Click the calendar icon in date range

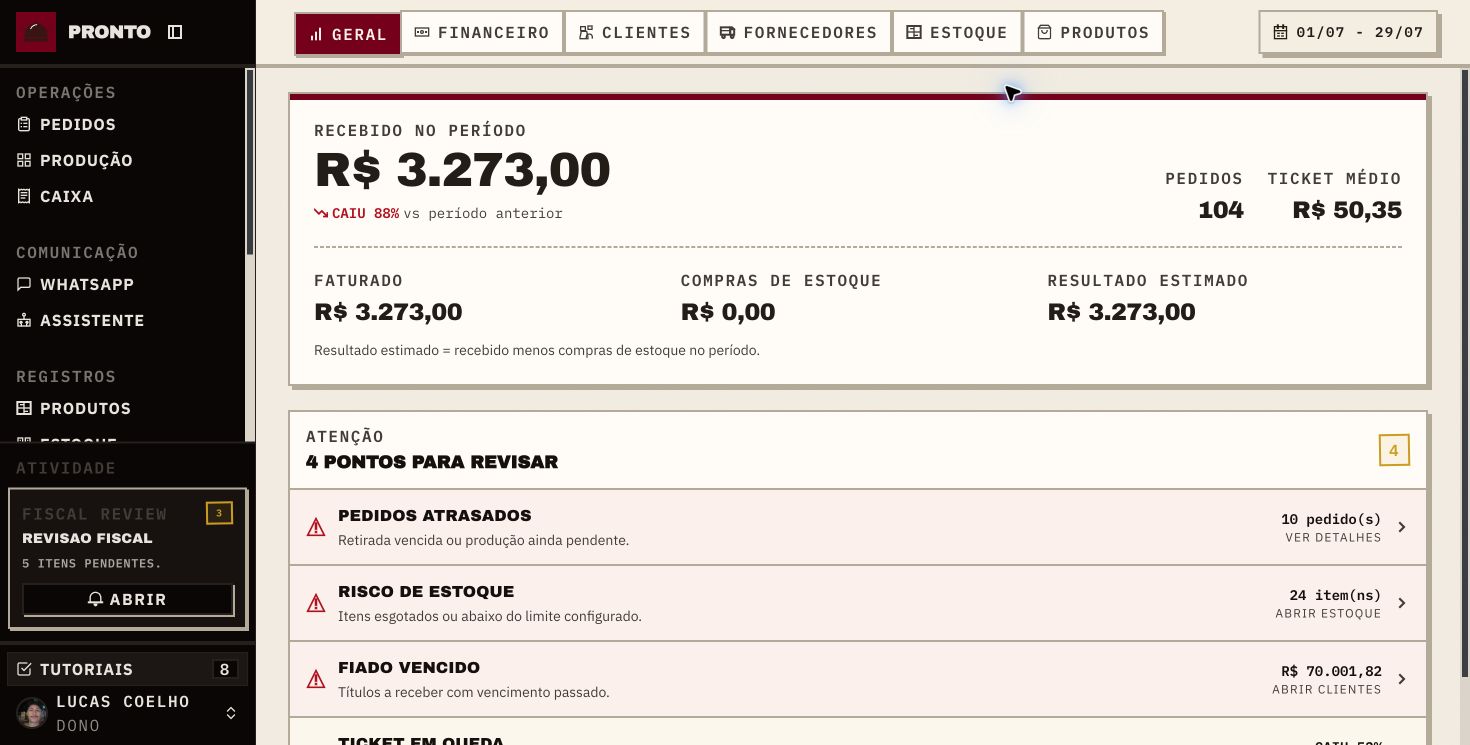tap(1280, 33)
